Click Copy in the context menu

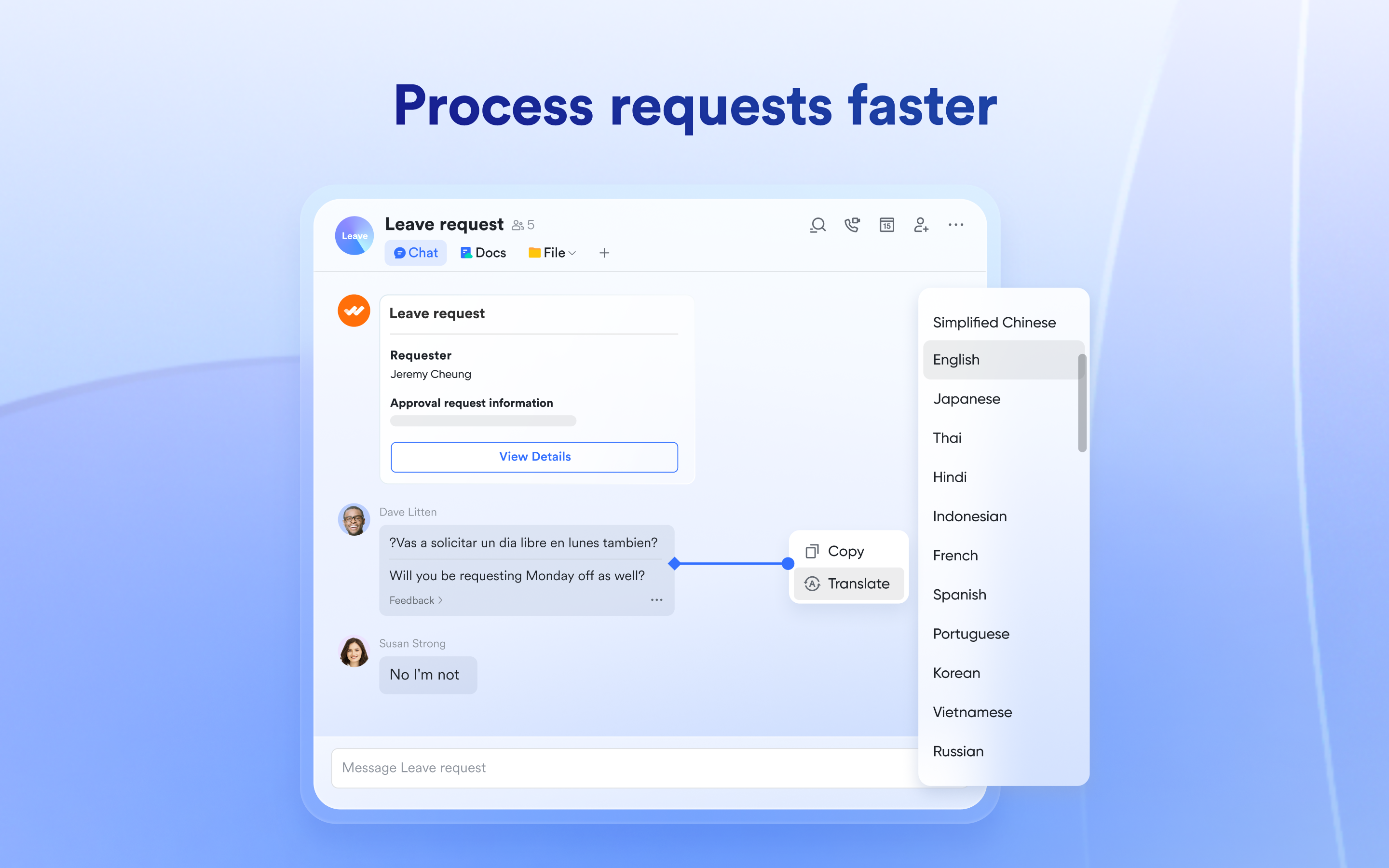pyautogui.click(x=847, y=551)
